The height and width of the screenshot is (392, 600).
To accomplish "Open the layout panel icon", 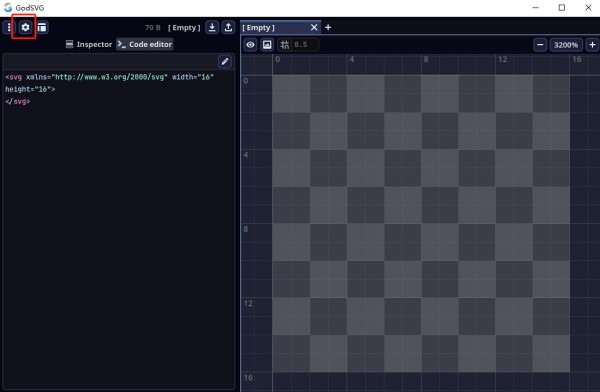I will pyautogui.click(x=42, y=27).
